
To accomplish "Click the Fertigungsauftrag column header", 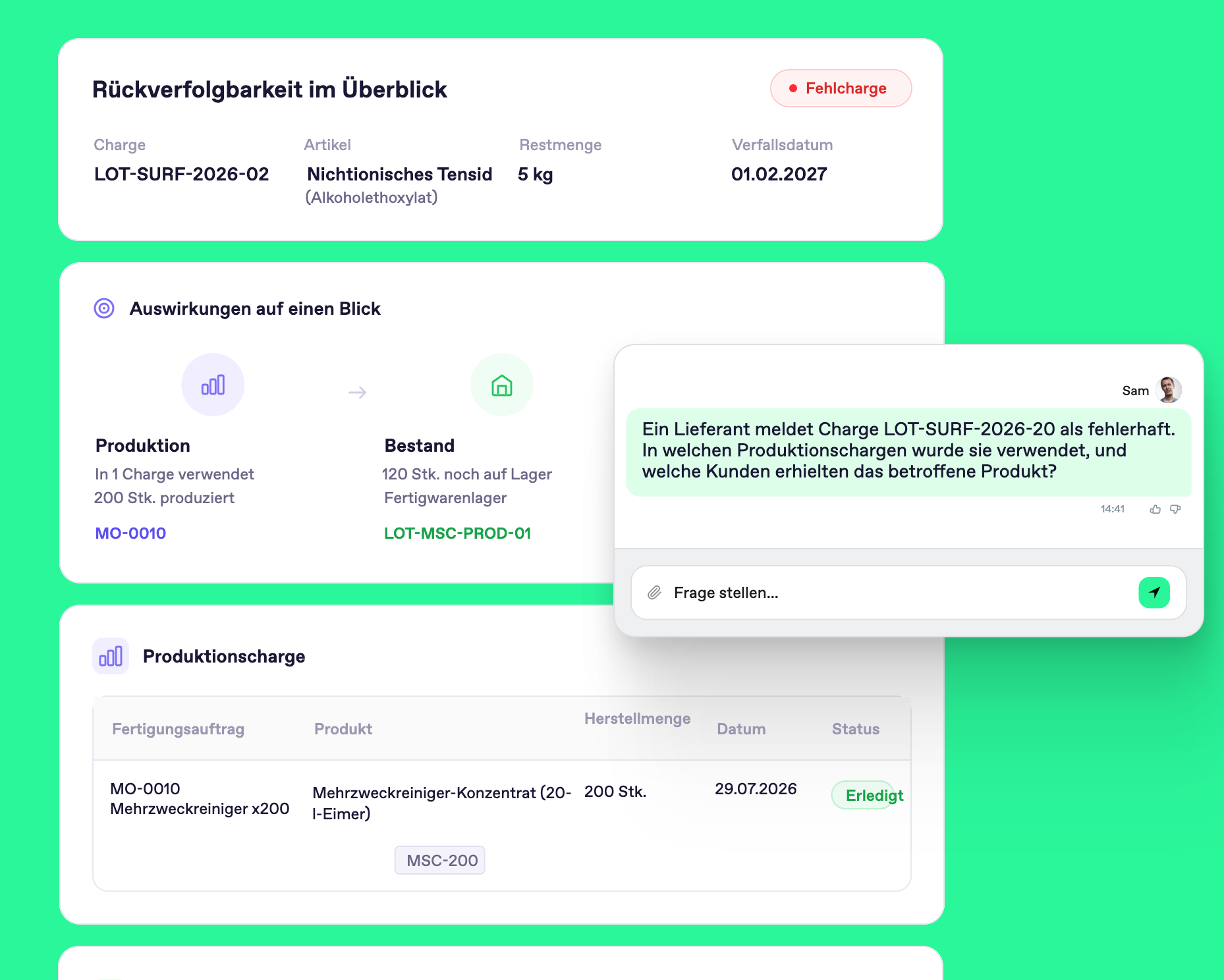I will pyautogui.click(x=178, y=729).
